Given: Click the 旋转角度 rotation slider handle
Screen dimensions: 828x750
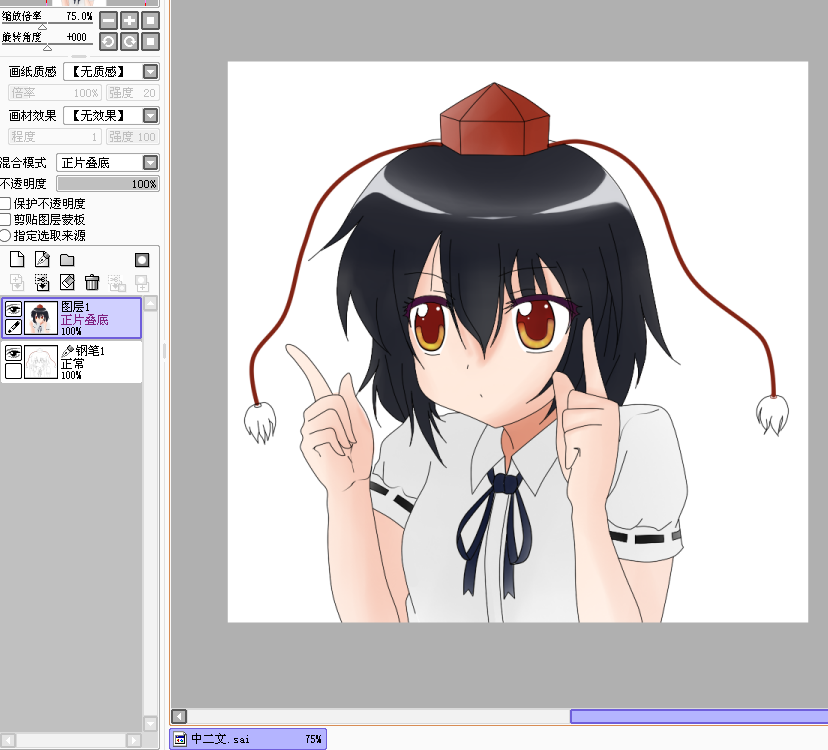Looking at the screenshot, I should (x=48, y=48).
